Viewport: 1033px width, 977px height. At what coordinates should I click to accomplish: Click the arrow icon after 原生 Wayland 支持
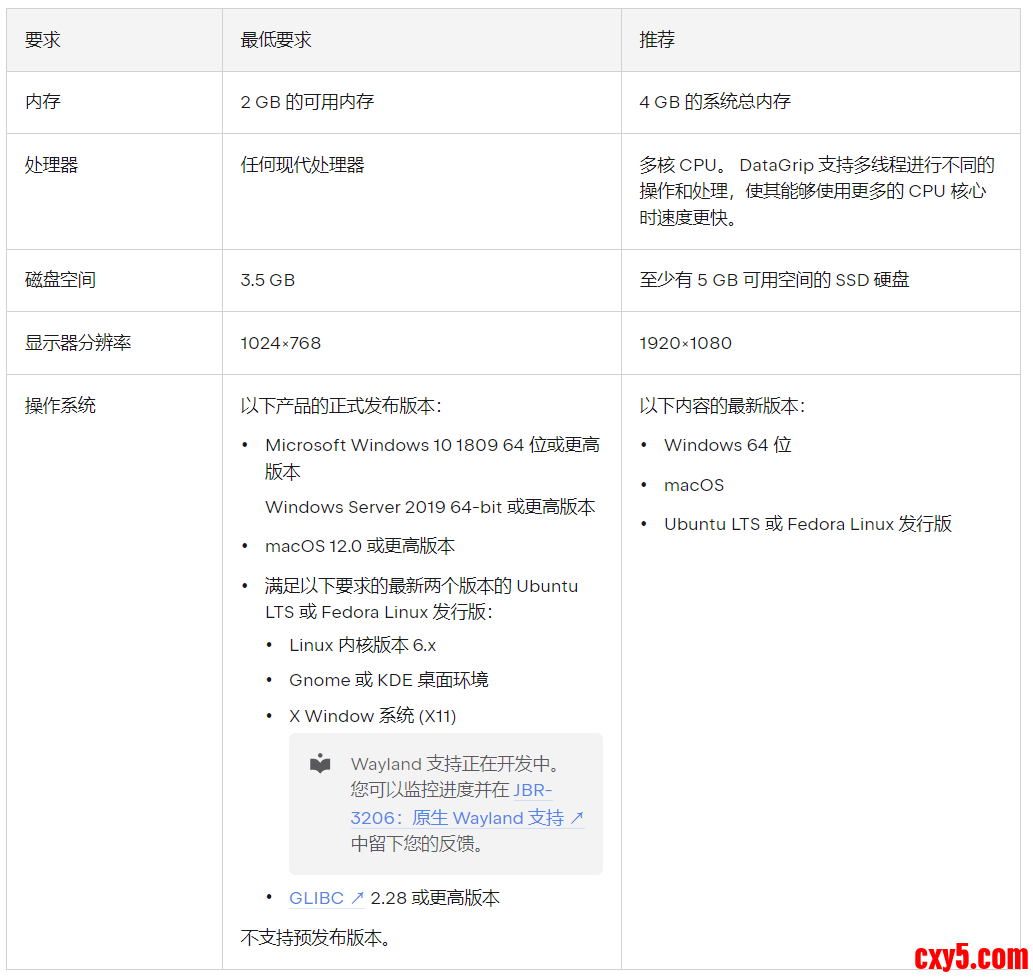(x=576, y=818)
